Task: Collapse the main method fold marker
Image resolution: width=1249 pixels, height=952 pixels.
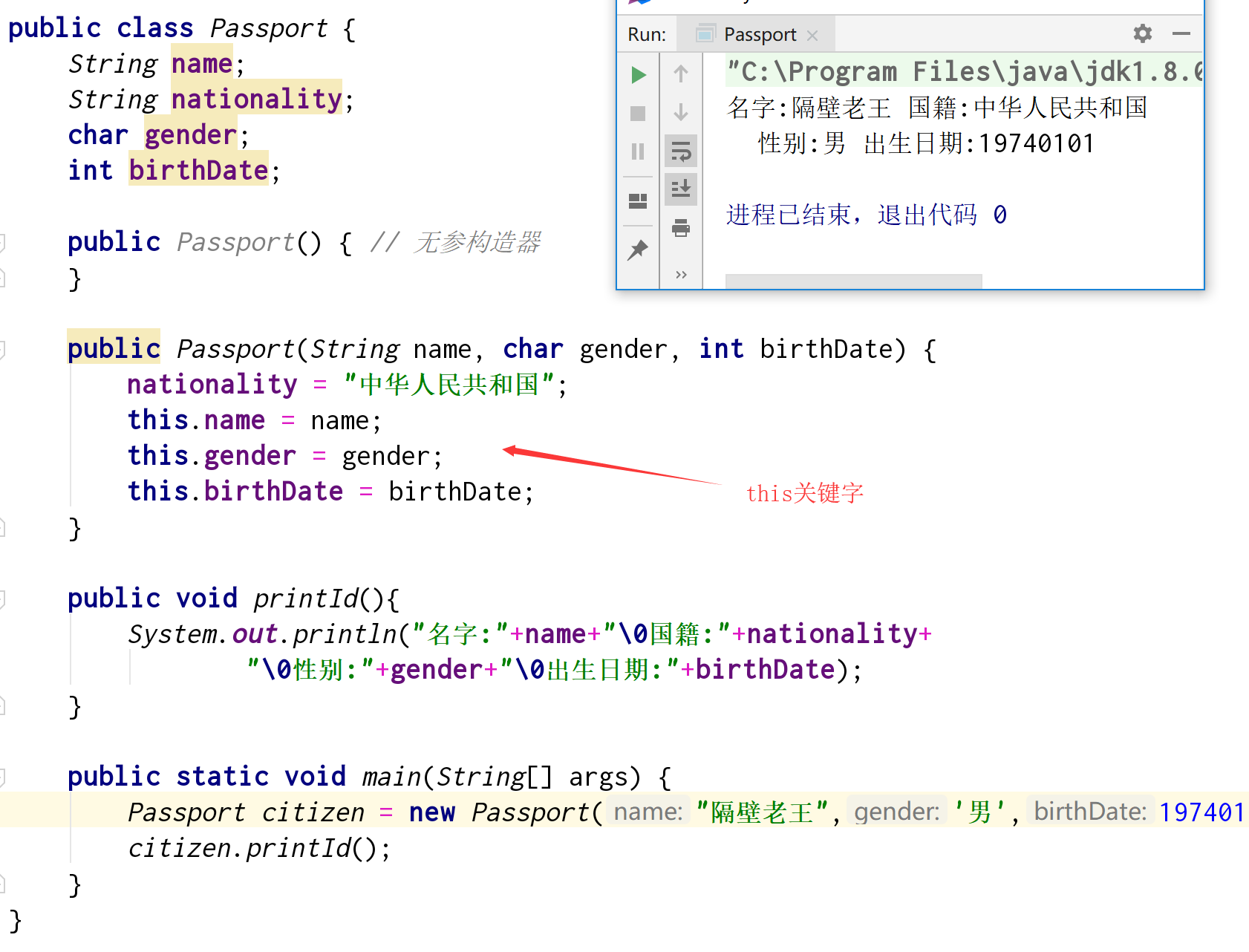Action: point(3,777)
